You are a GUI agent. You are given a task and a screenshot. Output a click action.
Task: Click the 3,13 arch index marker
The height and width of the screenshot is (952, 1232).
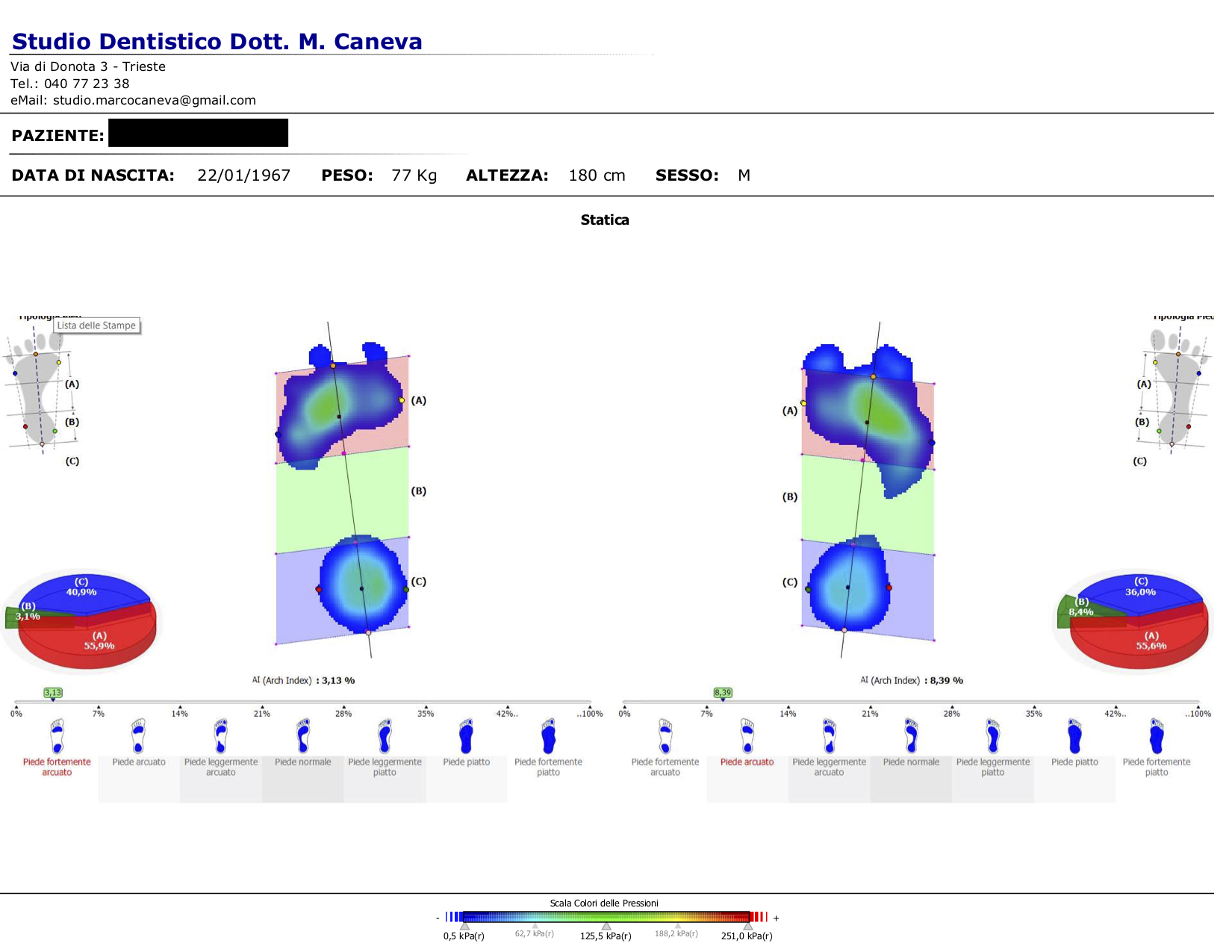coord(53,693)
